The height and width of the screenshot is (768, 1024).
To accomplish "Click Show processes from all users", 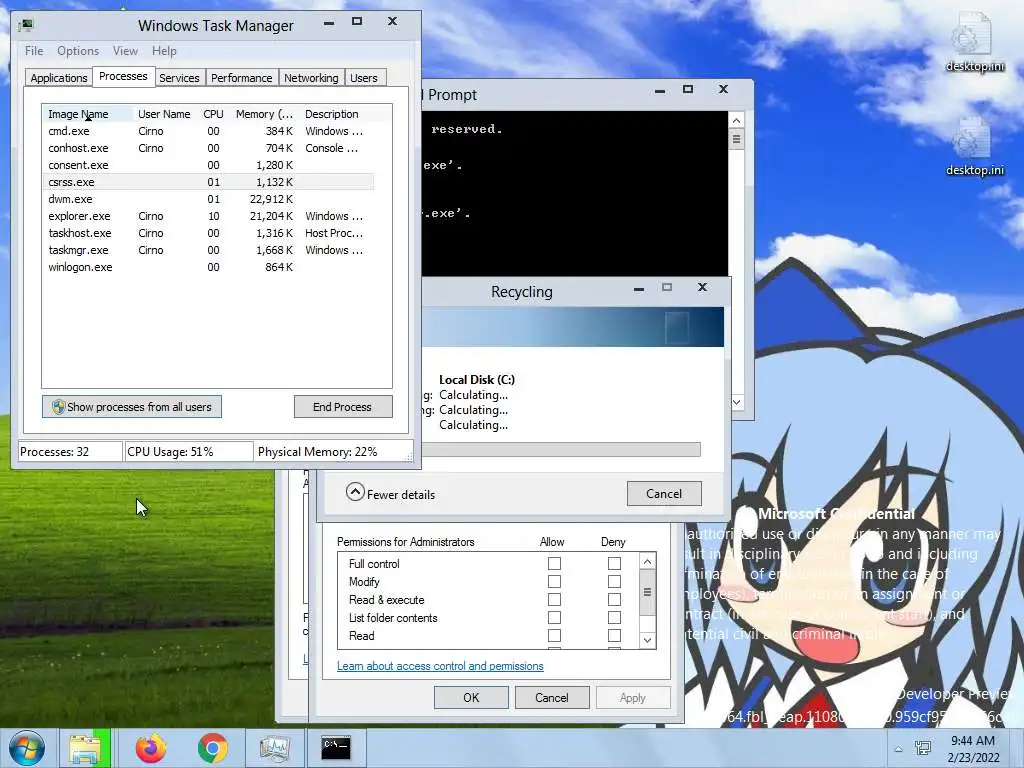I will [x=132, y=407].
